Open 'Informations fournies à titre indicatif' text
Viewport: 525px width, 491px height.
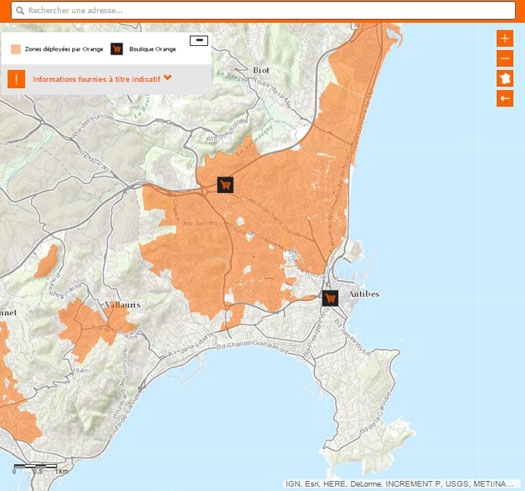[x=96, y=79]
